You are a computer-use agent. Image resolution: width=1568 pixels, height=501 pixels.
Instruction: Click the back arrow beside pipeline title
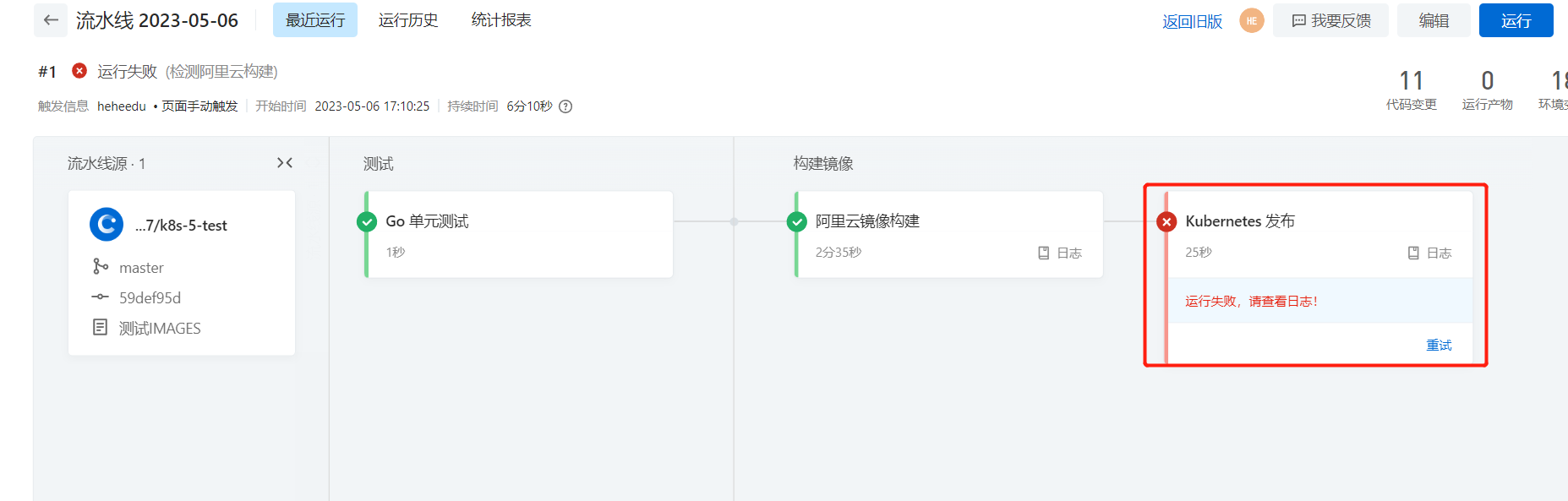(x=51, y=20)
